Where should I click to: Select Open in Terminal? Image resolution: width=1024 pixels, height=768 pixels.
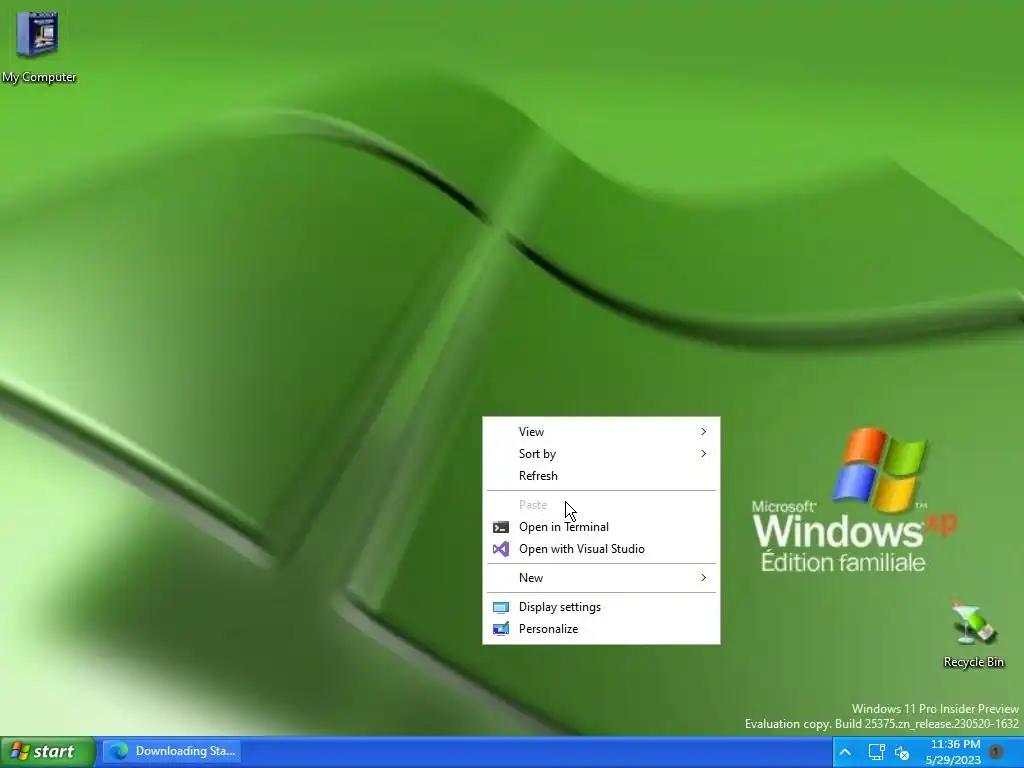tap(601, 527)
